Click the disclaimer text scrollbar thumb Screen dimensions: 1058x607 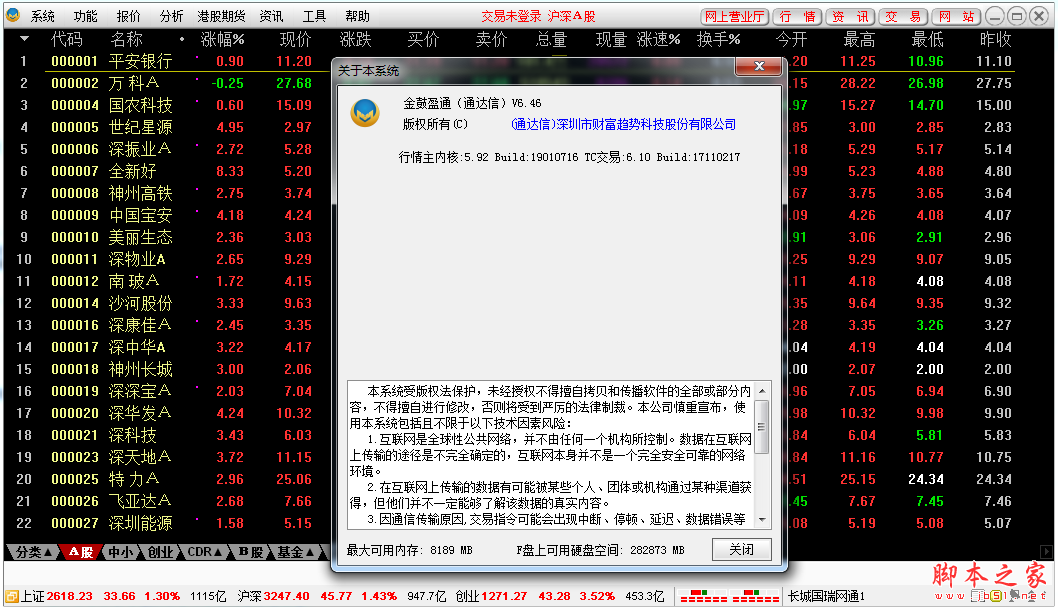click(x=762, y=426)
